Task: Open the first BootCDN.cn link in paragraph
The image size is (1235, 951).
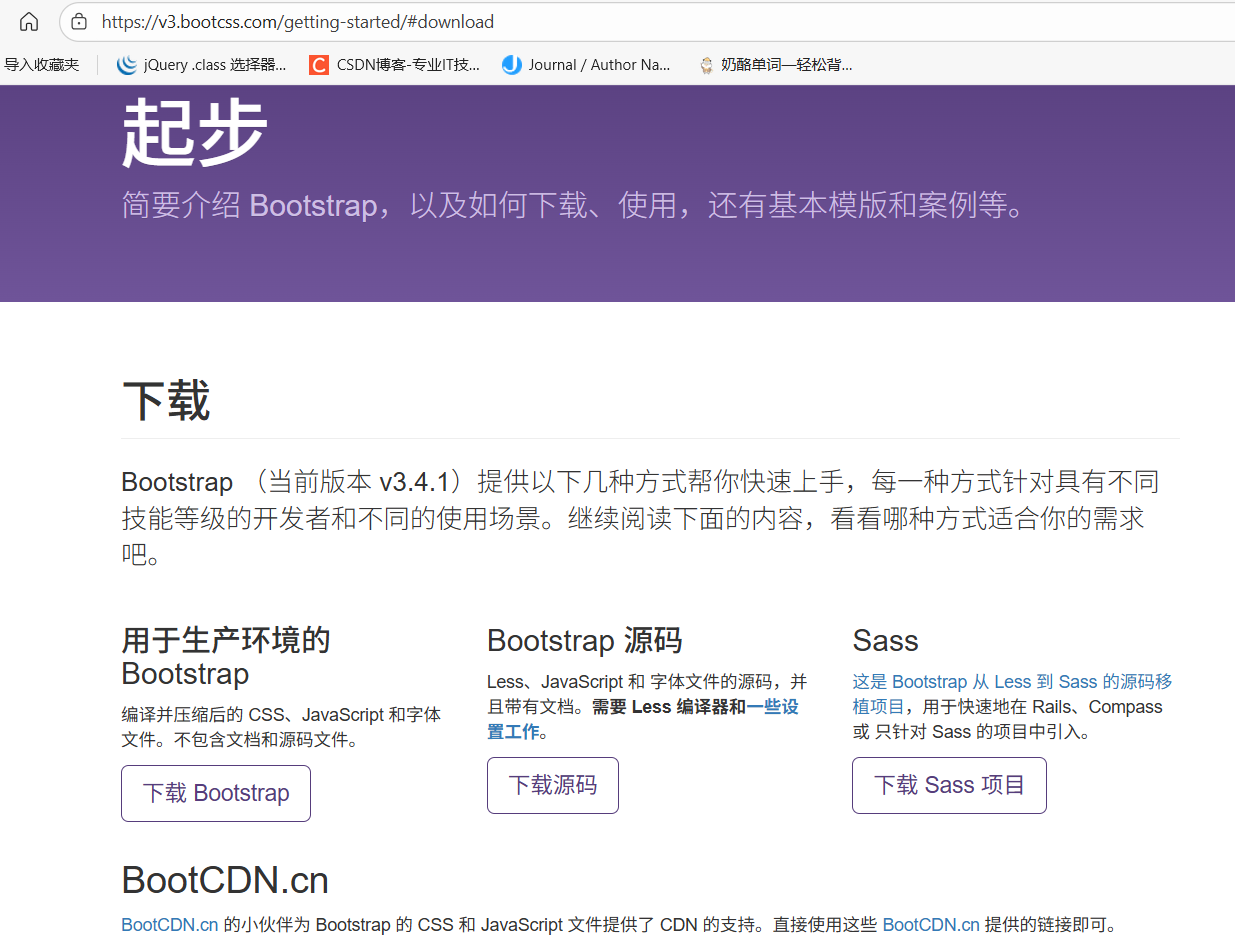Action: (170, 924)
